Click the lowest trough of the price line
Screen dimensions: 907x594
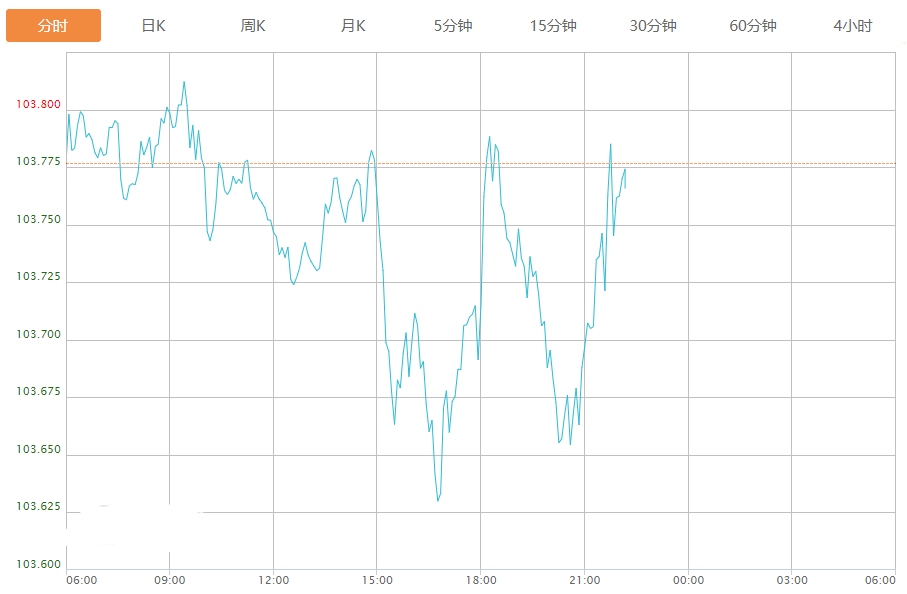438,500
